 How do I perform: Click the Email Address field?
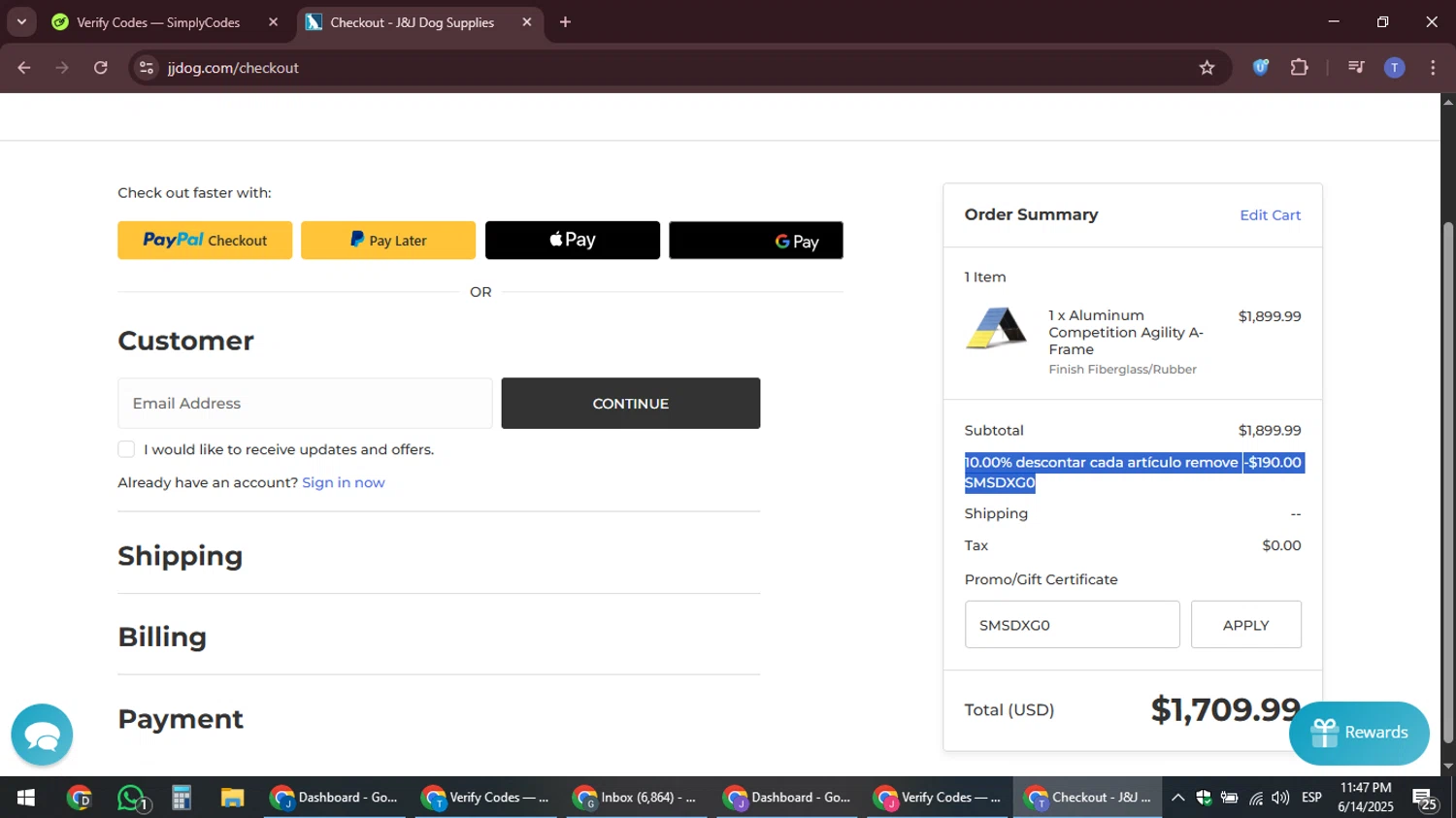pos(305,403)
